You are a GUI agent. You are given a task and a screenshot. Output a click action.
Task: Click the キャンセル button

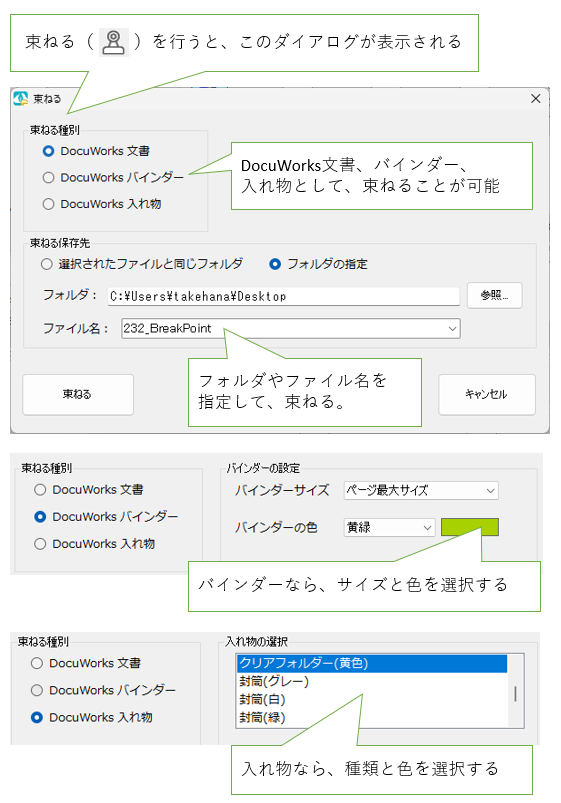[487, 394]
